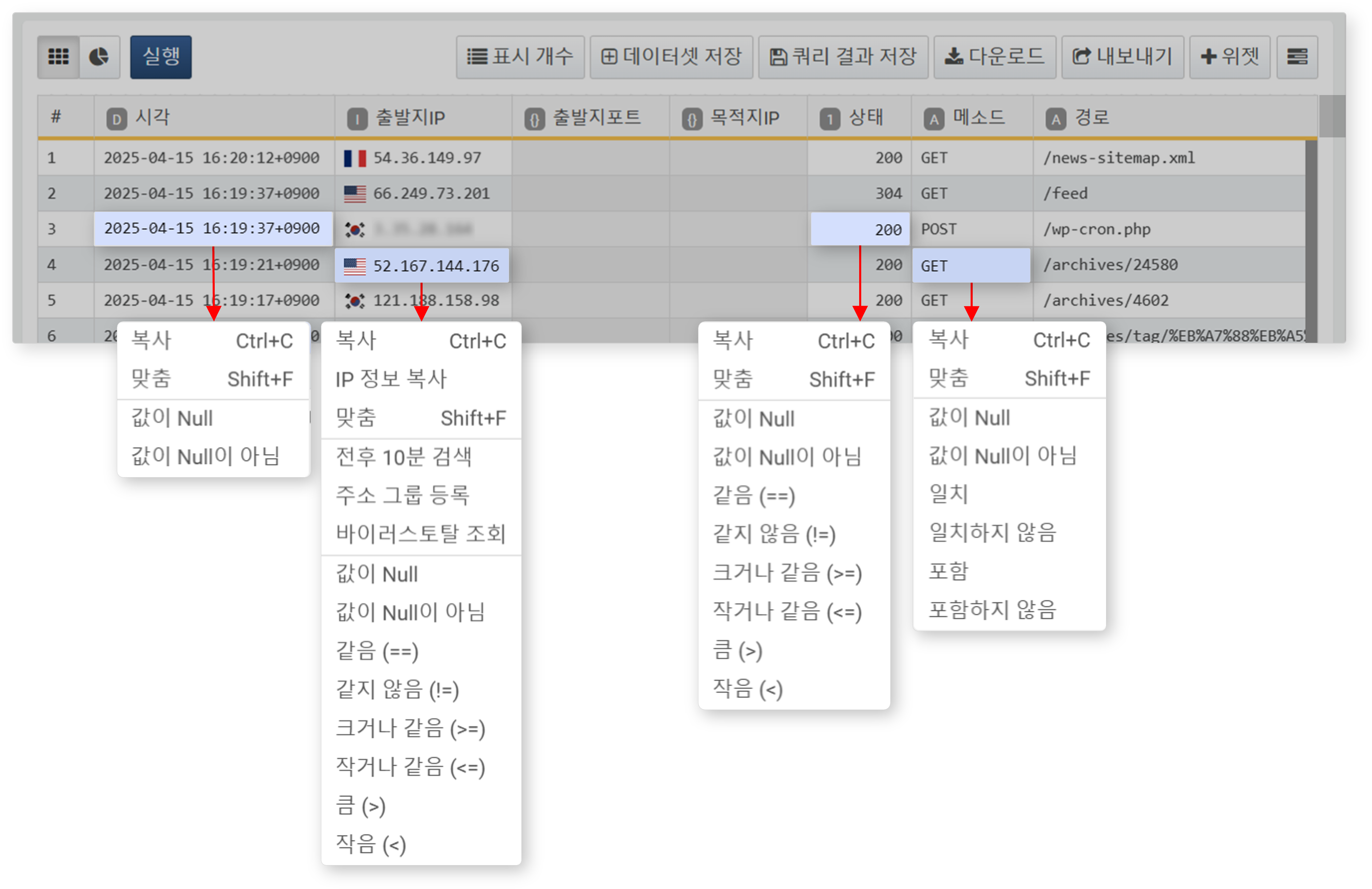Screen dimensions: 1372x889
Task: Click the 메소드 column type icon
Action: click(934, 119)
